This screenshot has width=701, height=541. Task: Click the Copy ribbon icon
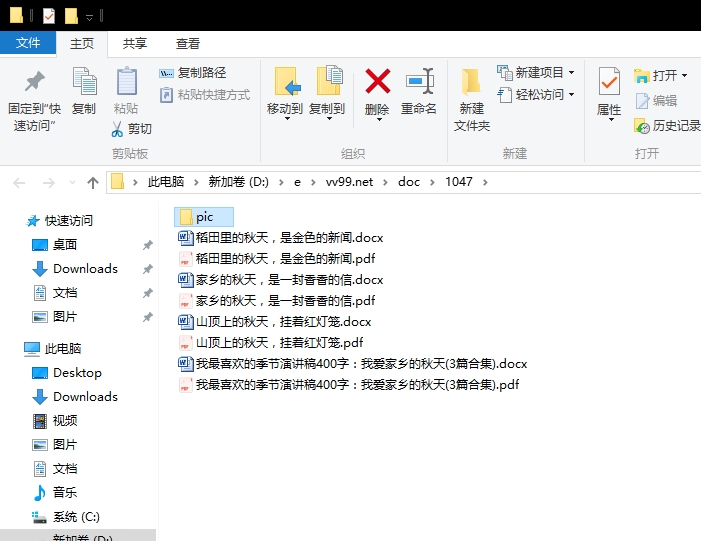point(84,92)
